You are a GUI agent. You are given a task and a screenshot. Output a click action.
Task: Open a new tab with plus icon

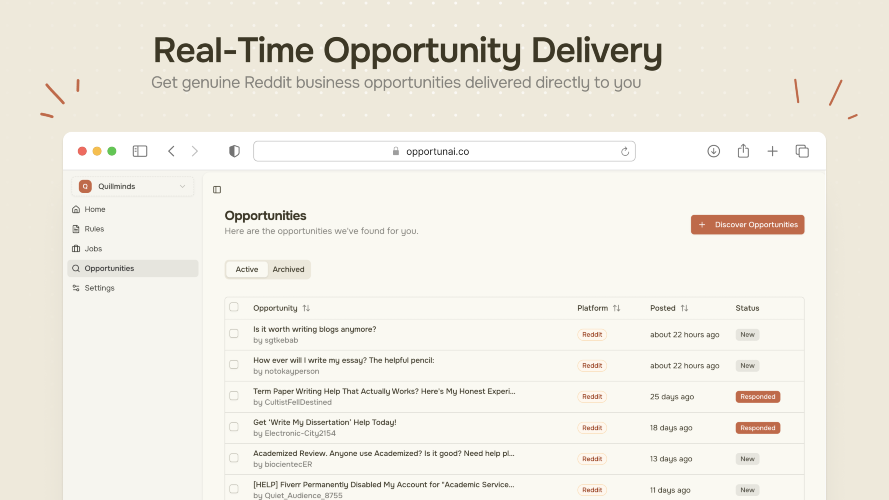point(772,151)
